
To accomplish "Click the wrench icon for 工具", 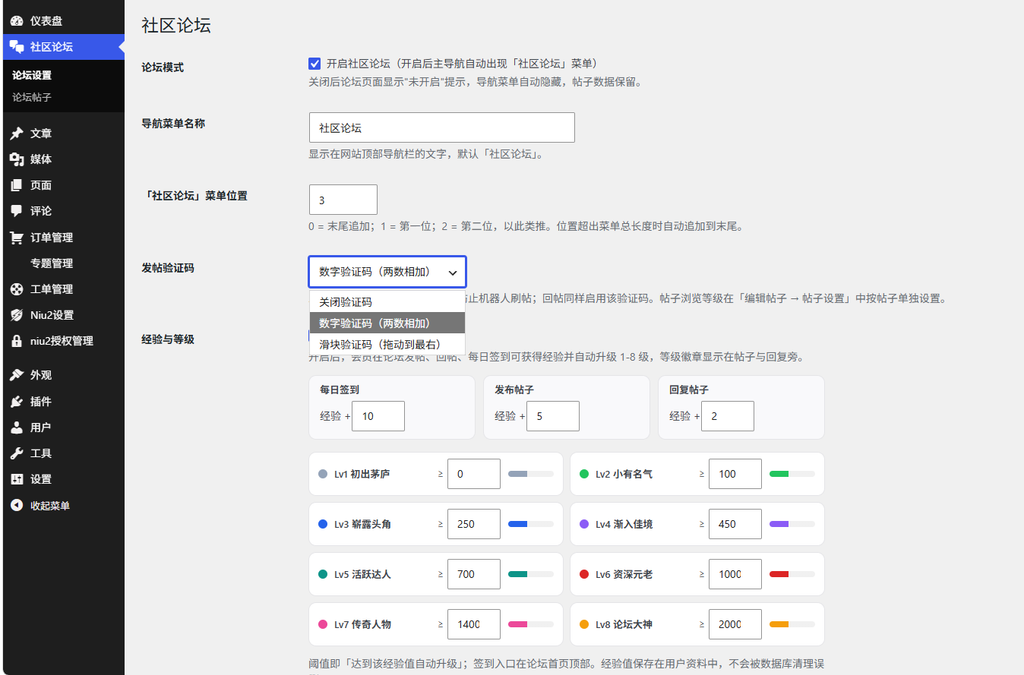I will click(17, 453).
